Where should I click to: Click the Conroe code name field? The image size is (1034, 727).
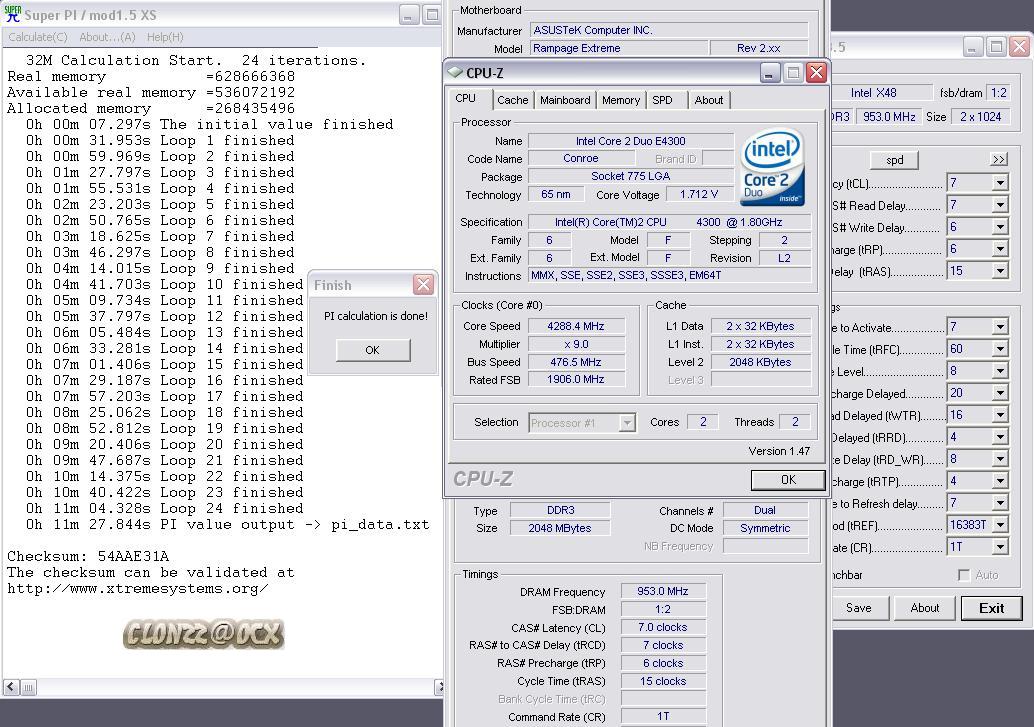pyautogui.click(x=581, y=158)
